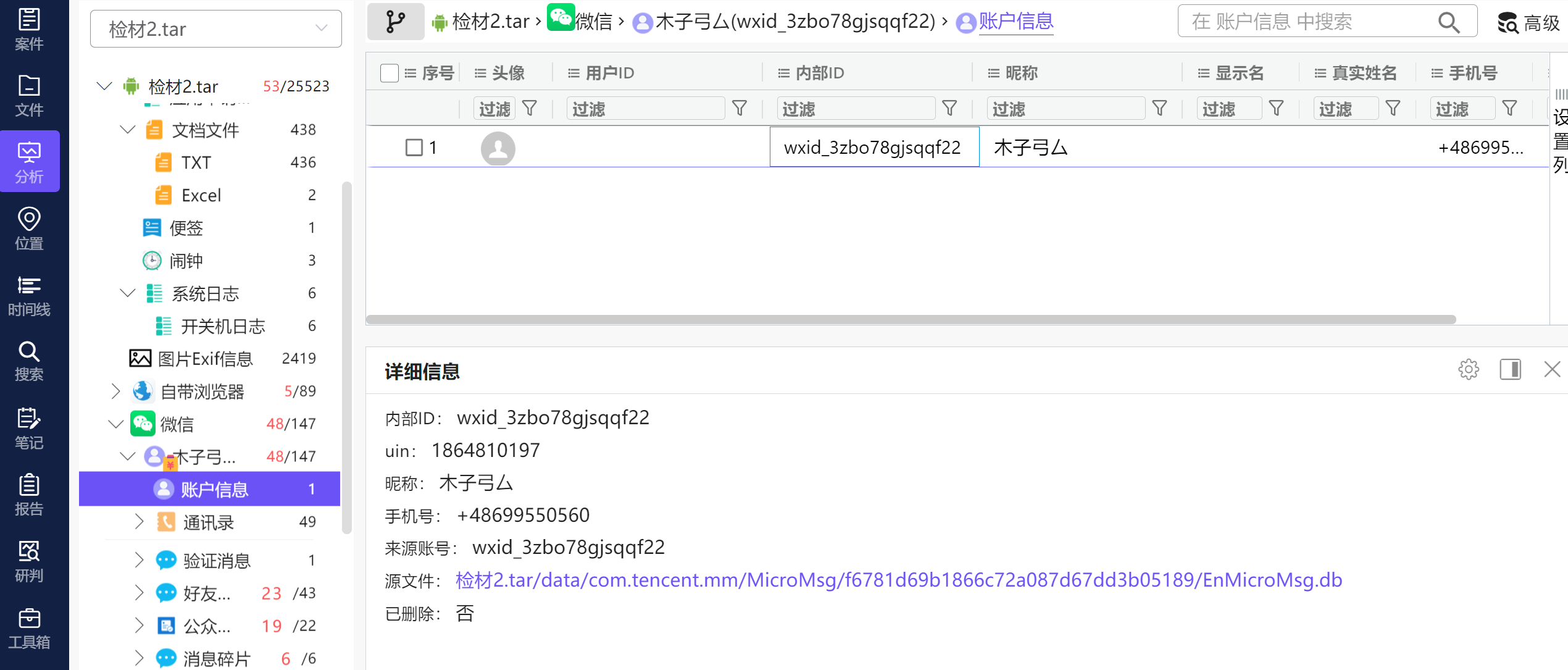The width and height of the screenshot is (1568, 670).
Task: Check the select-all checkbox in table header
Action: click(x=390, y=73)
